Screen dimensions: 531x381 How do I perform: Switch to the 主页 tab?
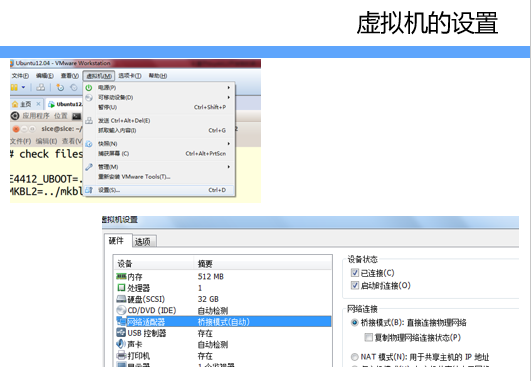26,104
